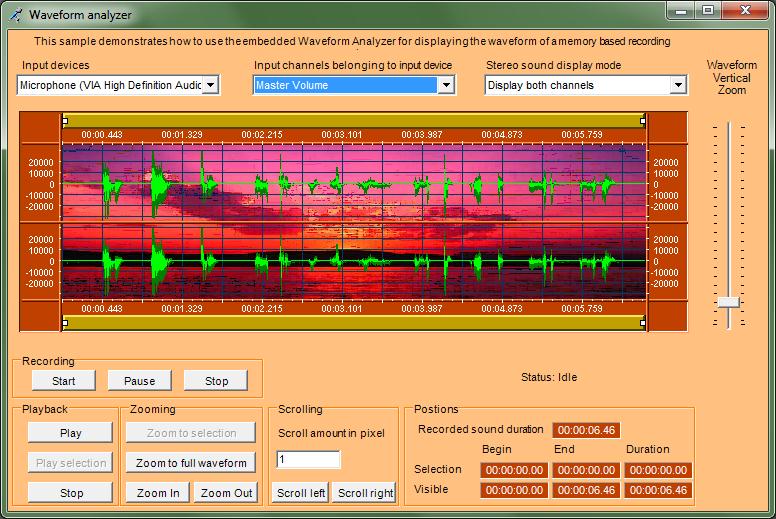Click the Waveform Vertical Zoom slider handle
Screen dimensions: 776x519
(729, 302)
